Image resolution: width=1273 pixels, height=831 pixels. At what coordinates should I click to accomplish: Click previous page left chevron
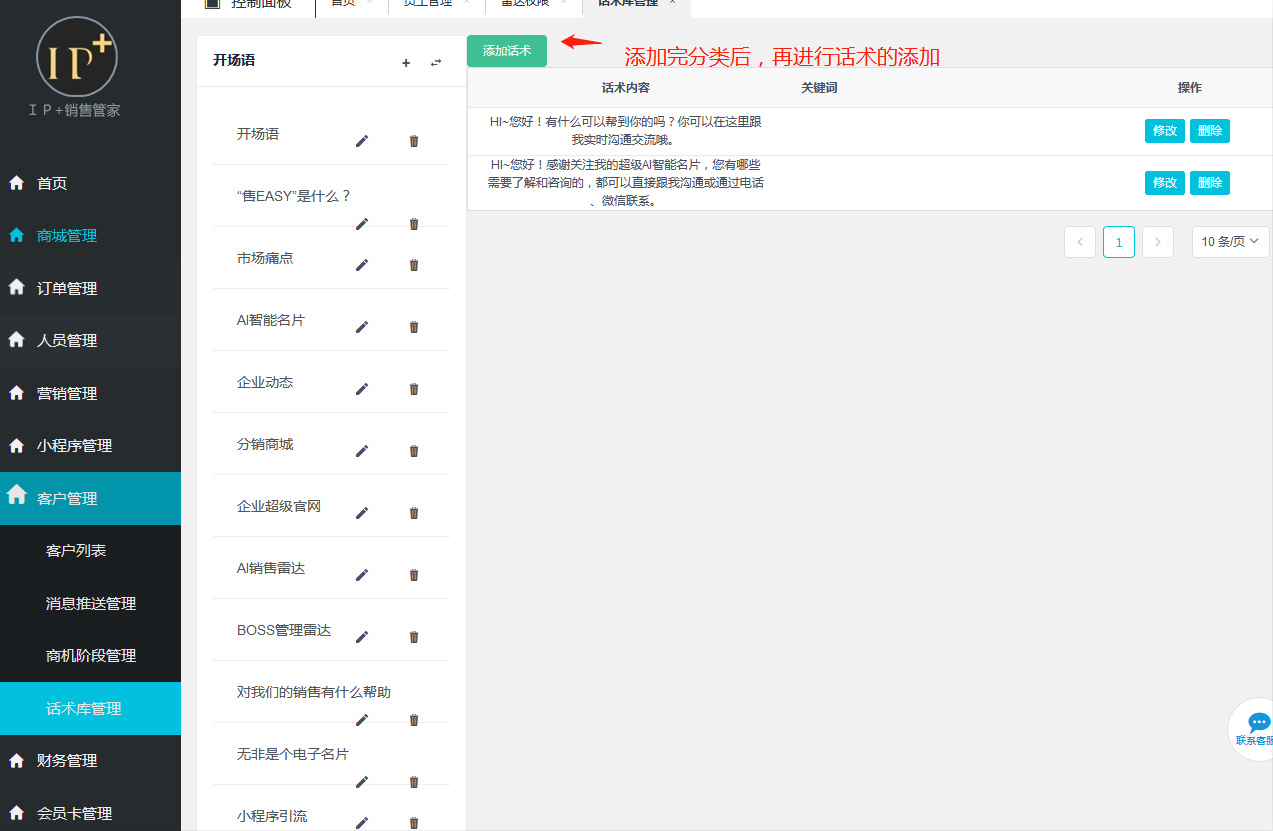pyautogui.click(x=1080, y=242)
